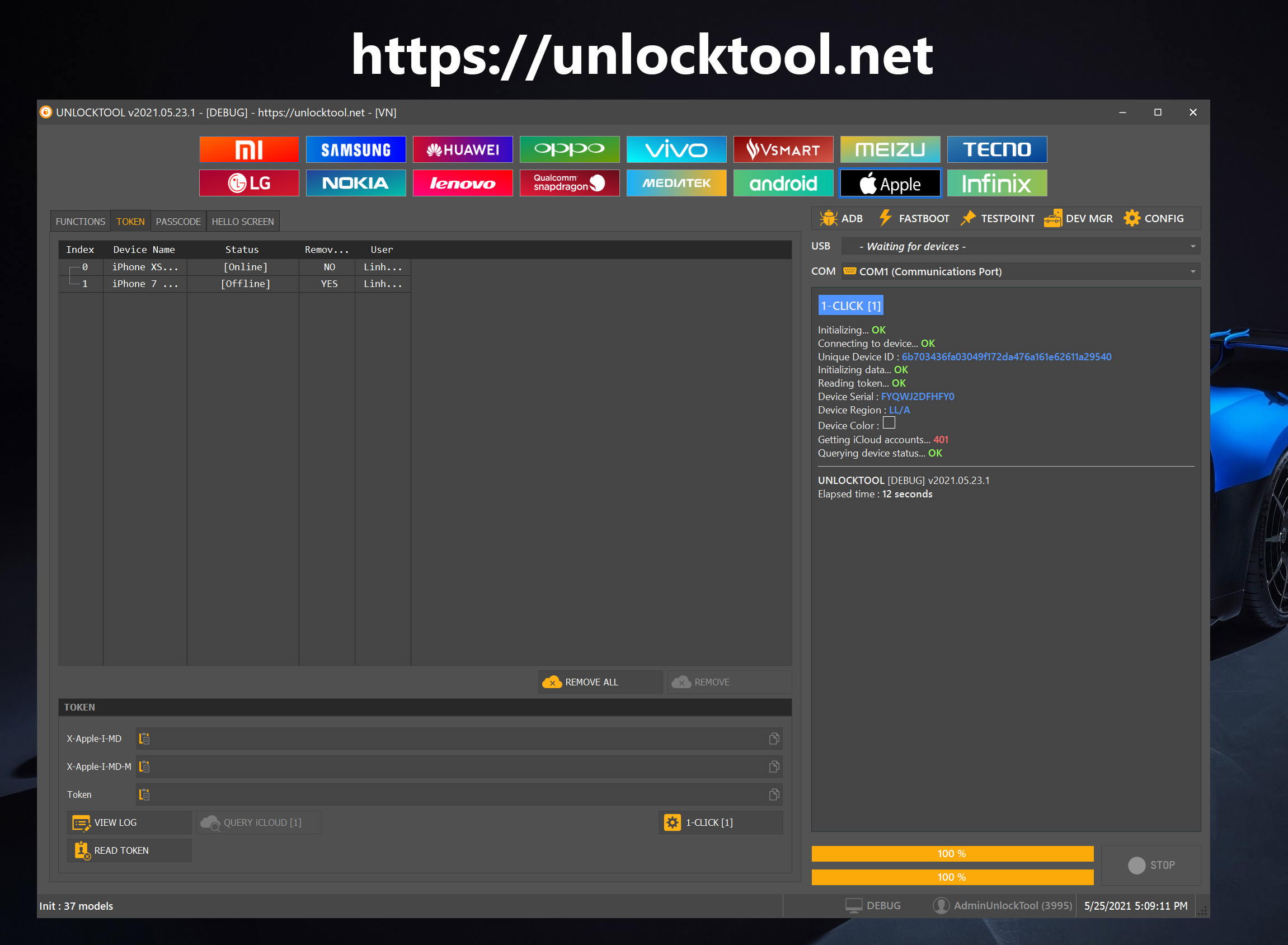Click the X-Apple-I-MD input field

[459, 739]
